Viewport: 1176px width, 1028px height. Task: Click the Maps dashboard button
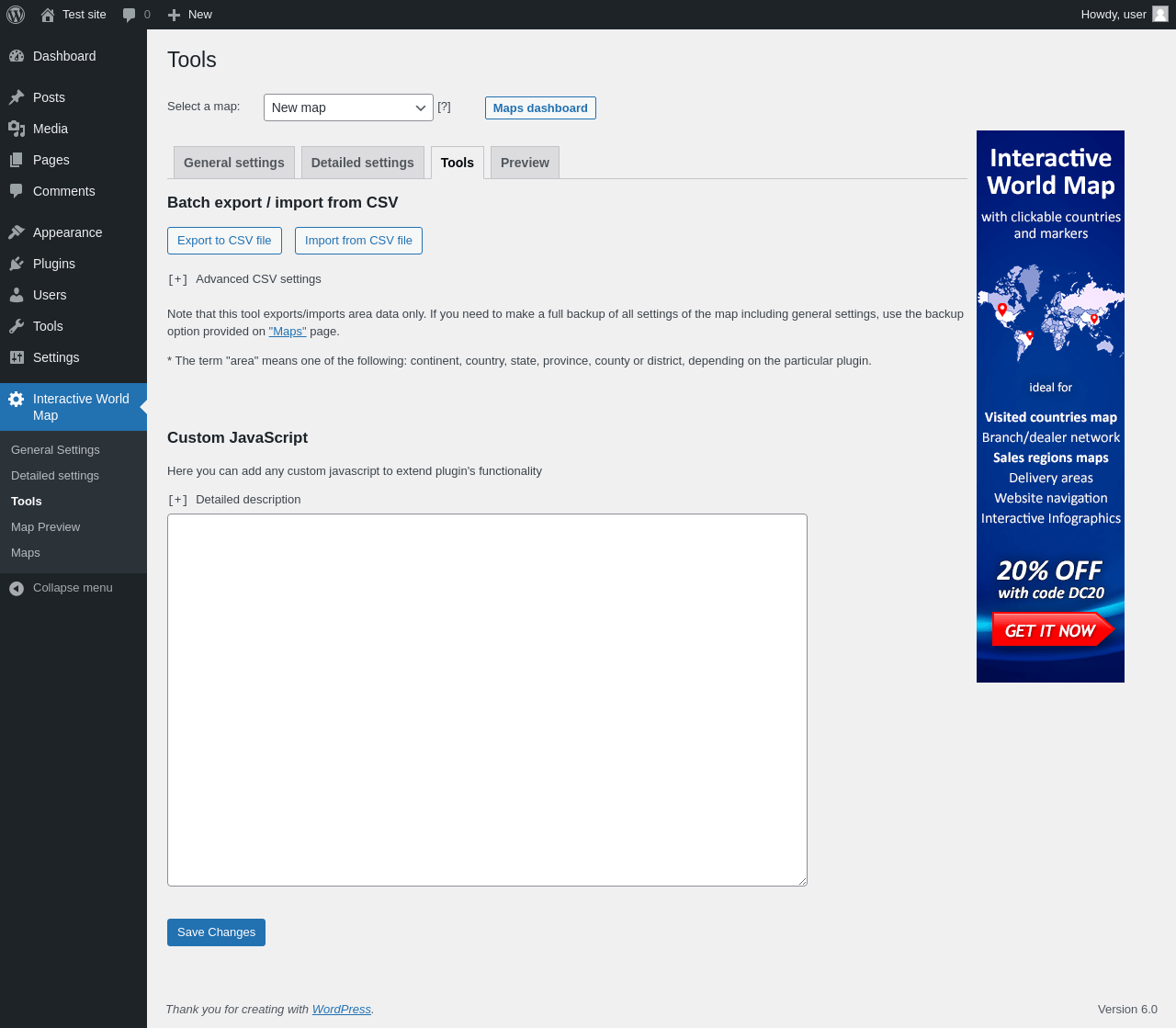pyautogui.click(x=540, y=108)
